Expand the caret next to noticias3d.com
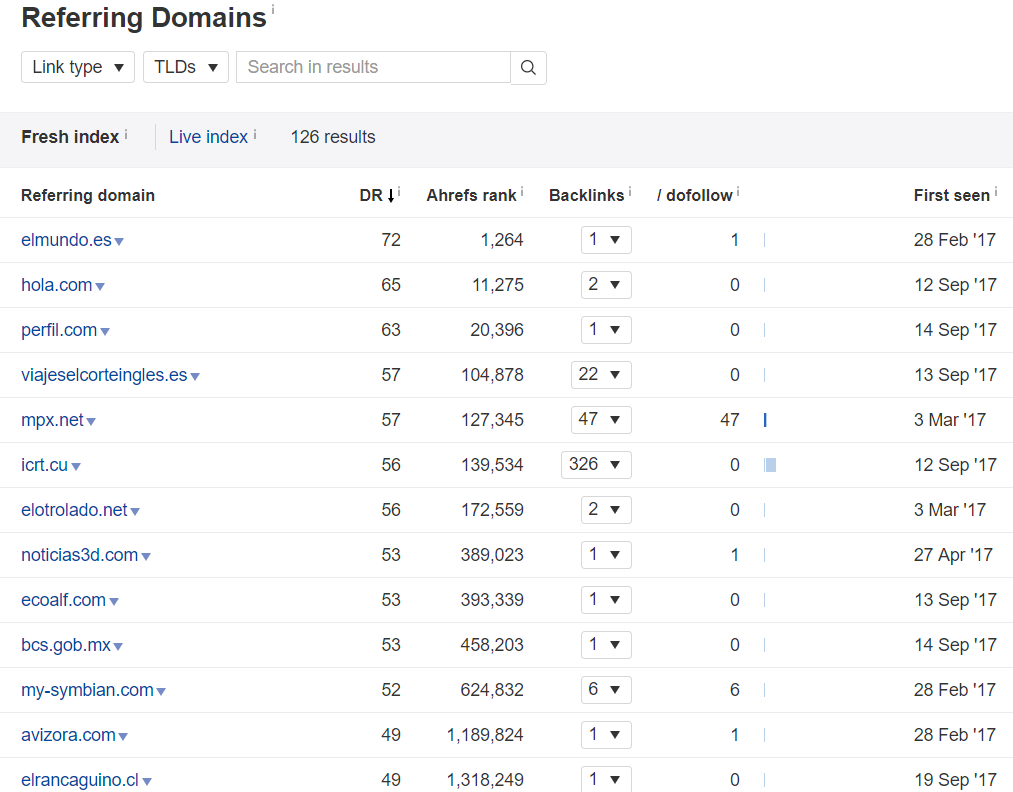 (x=146, y=556)
